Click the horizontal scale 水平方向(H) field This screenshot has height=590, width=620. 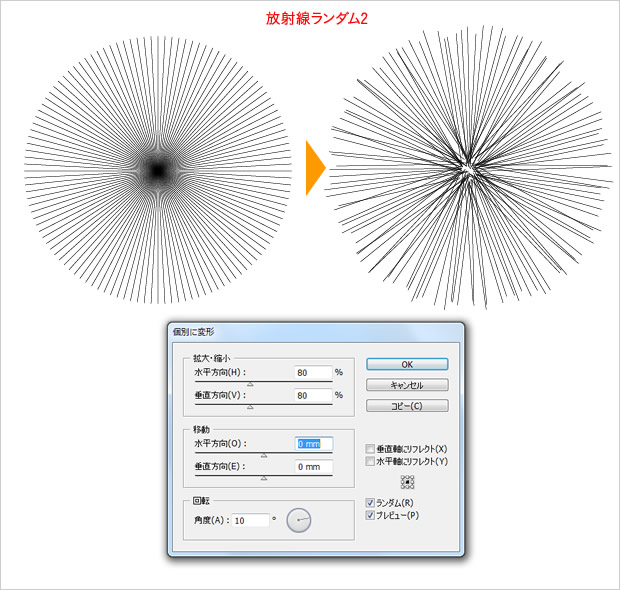[313, 373]
